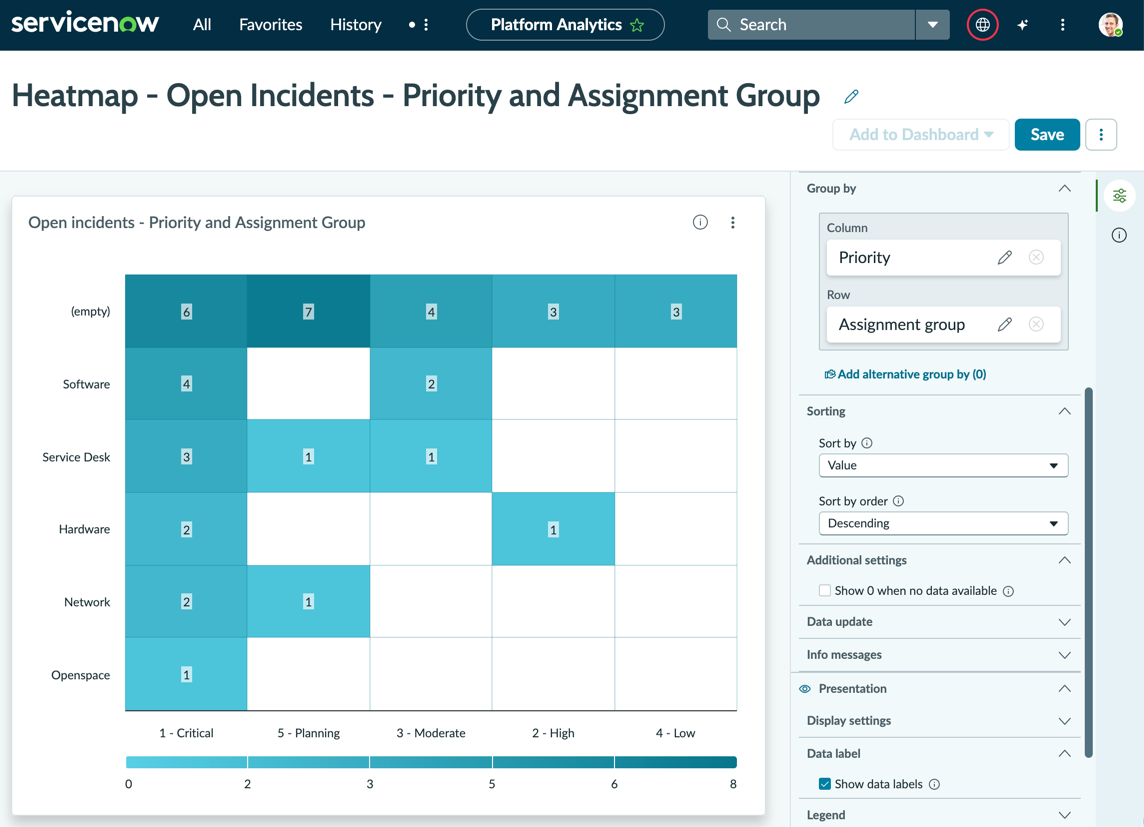Image resolution: width=1144 pixels, height=827 pixels.
Task: Toggle the Presentation eye icon
Action: pyautogui.click(x=805, y=689)
